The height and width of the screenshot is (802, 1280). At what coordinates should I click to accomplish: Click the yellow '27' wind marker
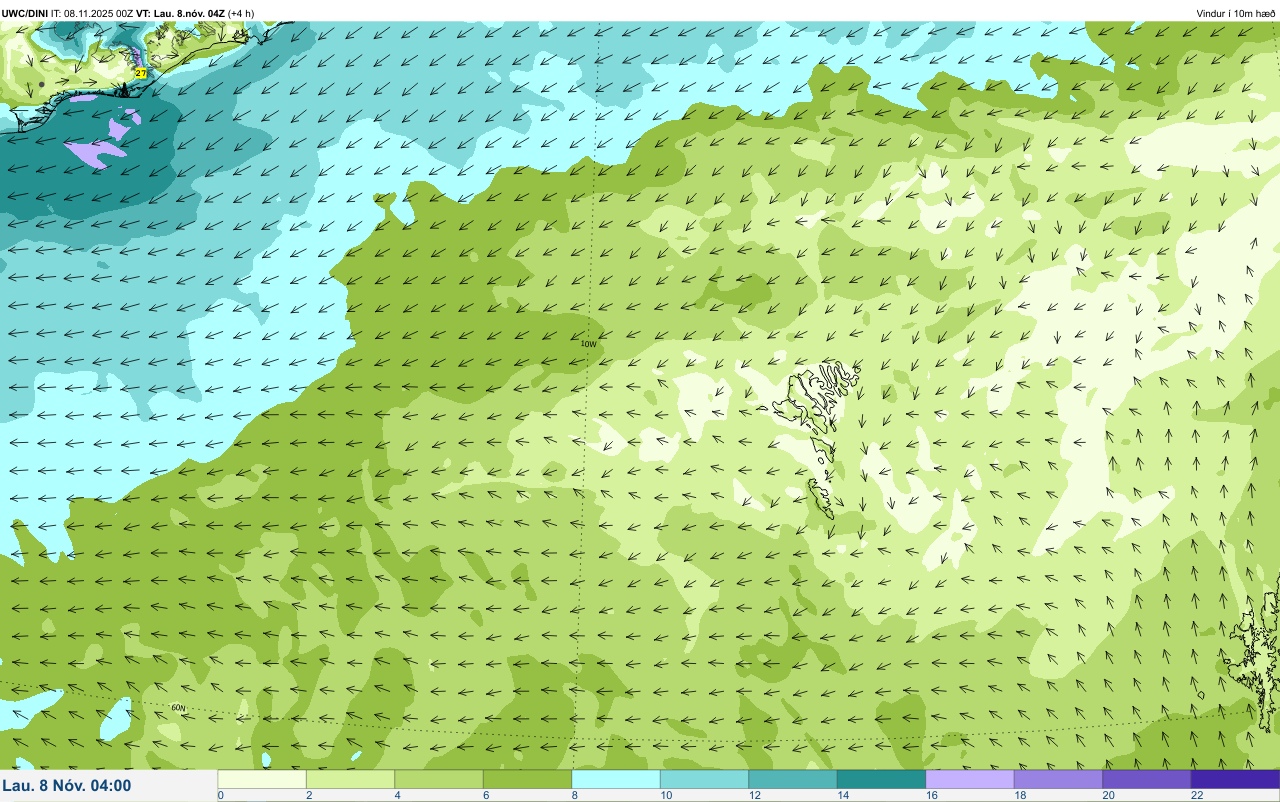(x=141, y=74)
